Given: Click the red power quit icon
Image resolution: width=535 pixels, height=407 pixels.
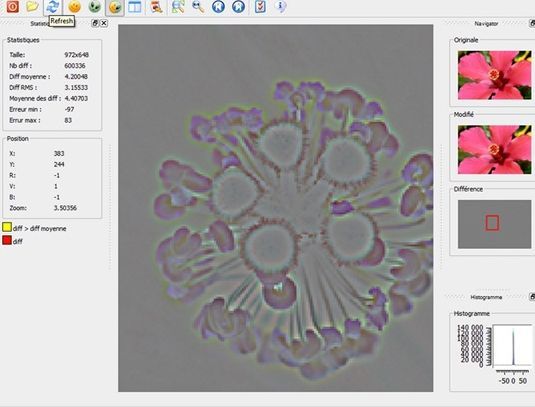Looking at the screenshot, I should [13, 6].
